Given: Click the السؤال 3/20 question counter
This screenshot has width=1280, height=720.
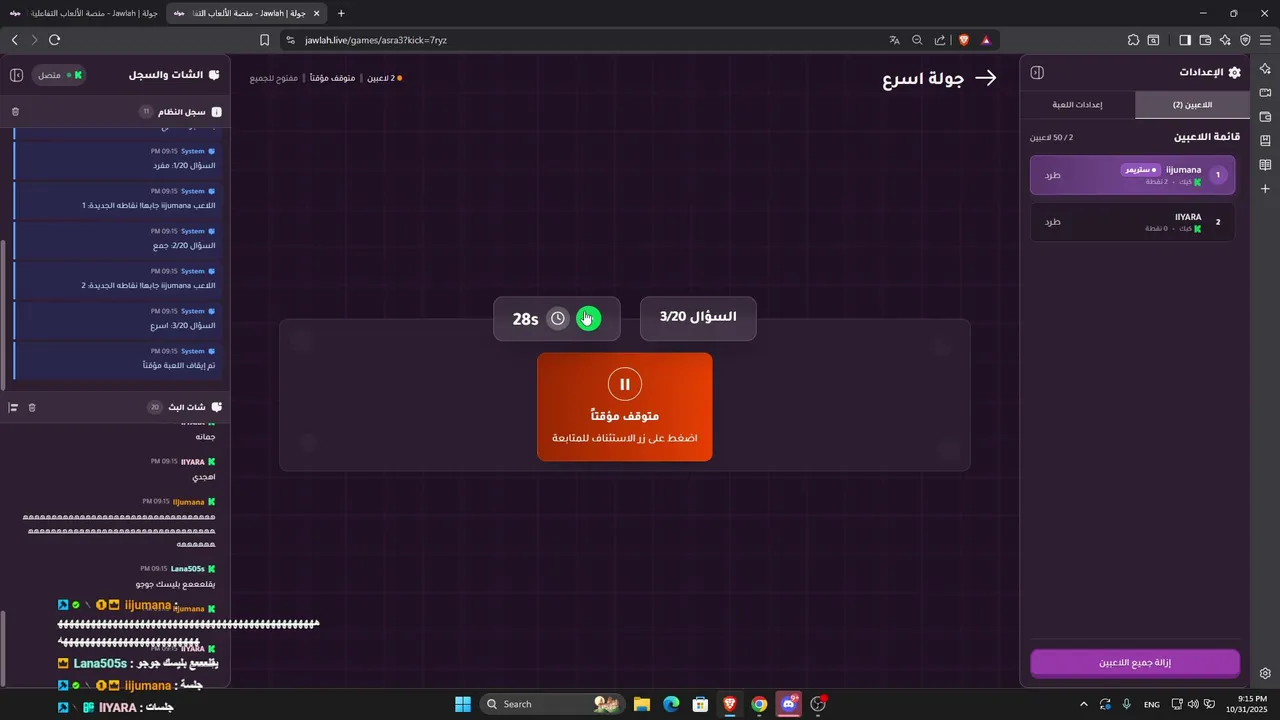Looking at the screenshot, I should [698, 318].
